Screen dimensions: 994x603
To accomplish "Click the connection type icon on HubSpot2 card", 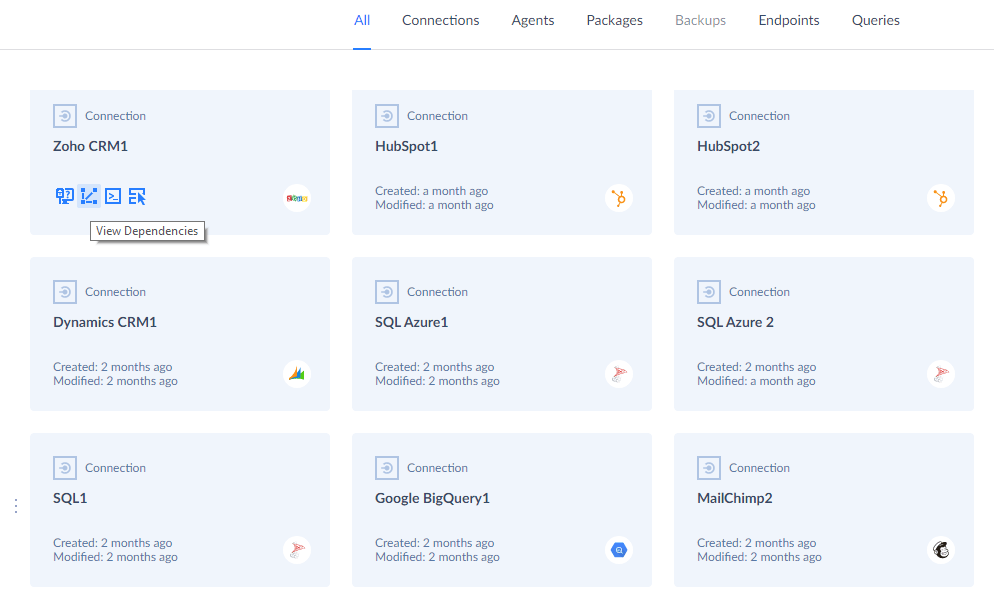I will pos(709,116).
